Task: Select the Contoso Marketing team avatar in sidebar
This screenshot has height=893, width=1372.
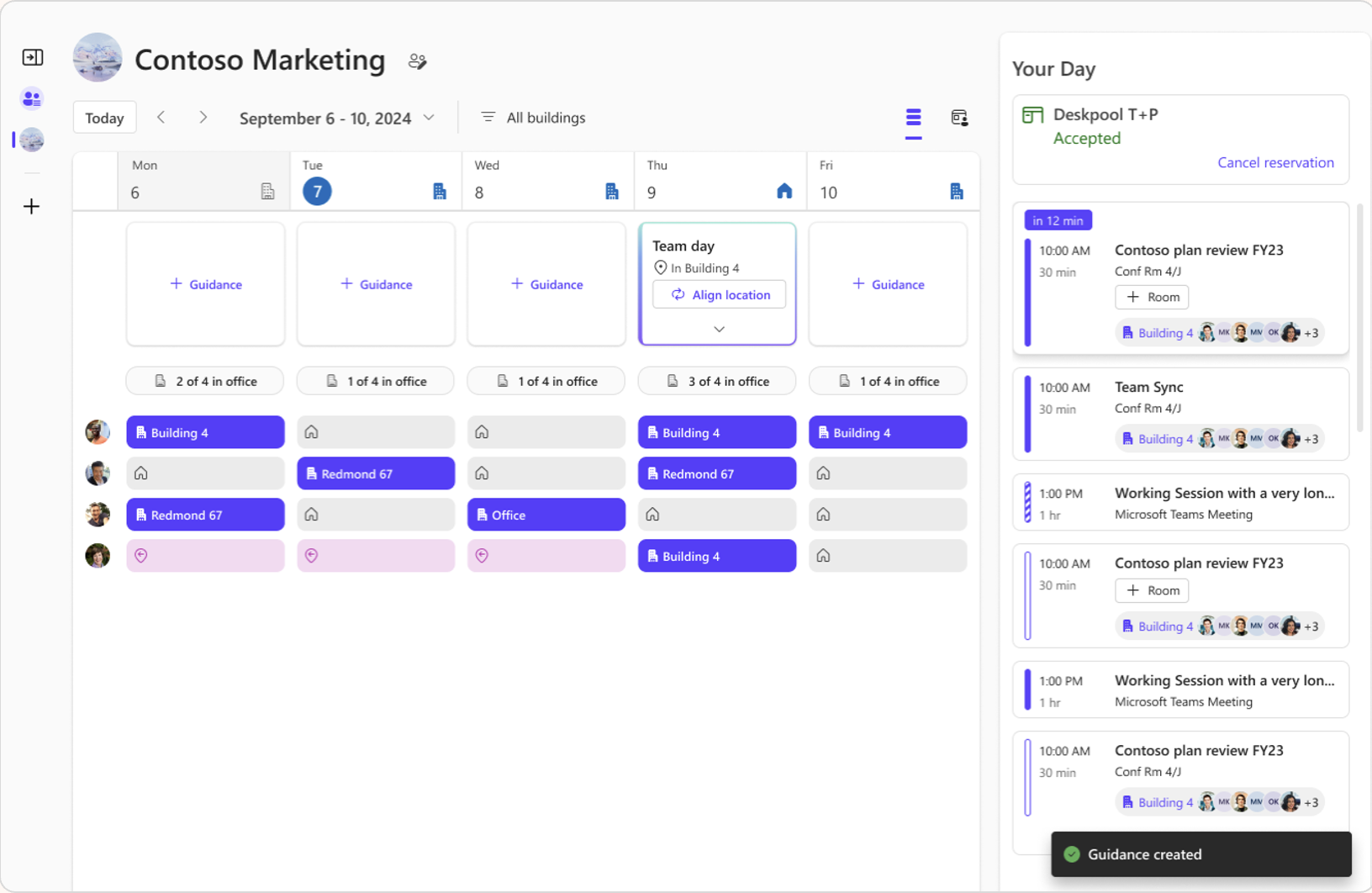Action: click(x=32, y=140)
